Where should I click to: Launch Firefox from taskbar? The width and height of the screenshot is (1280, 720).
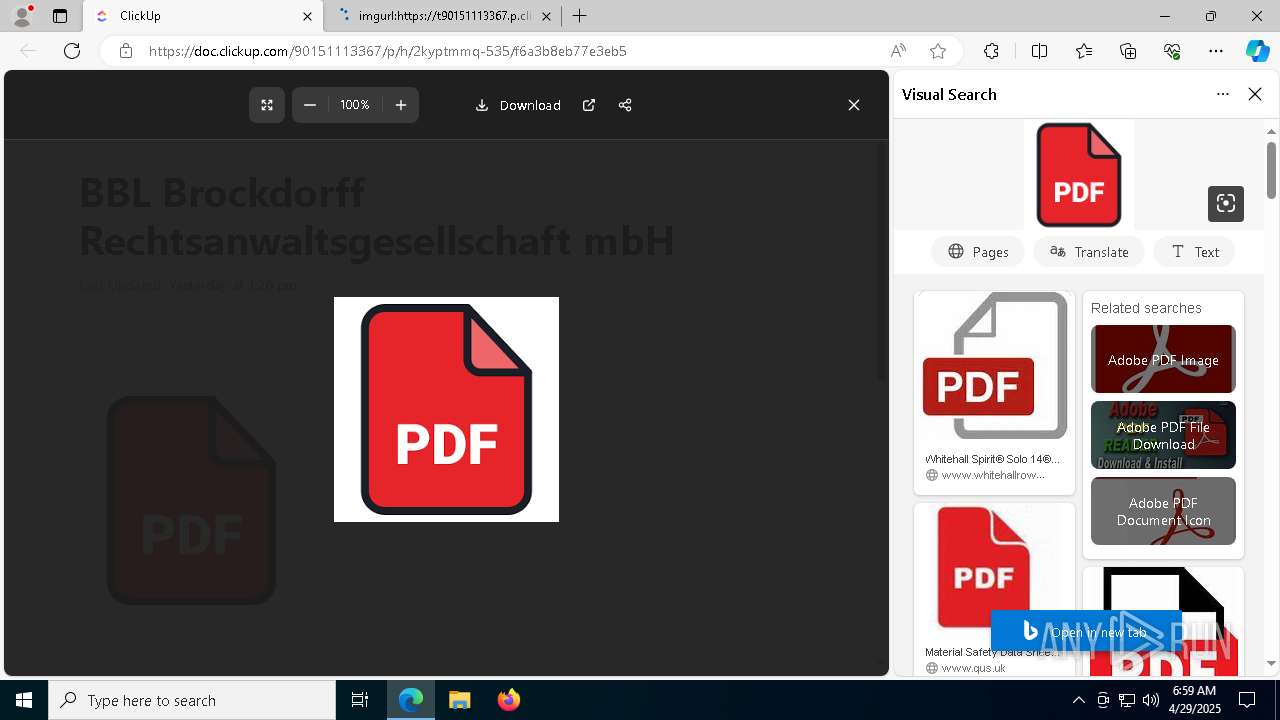509,700
